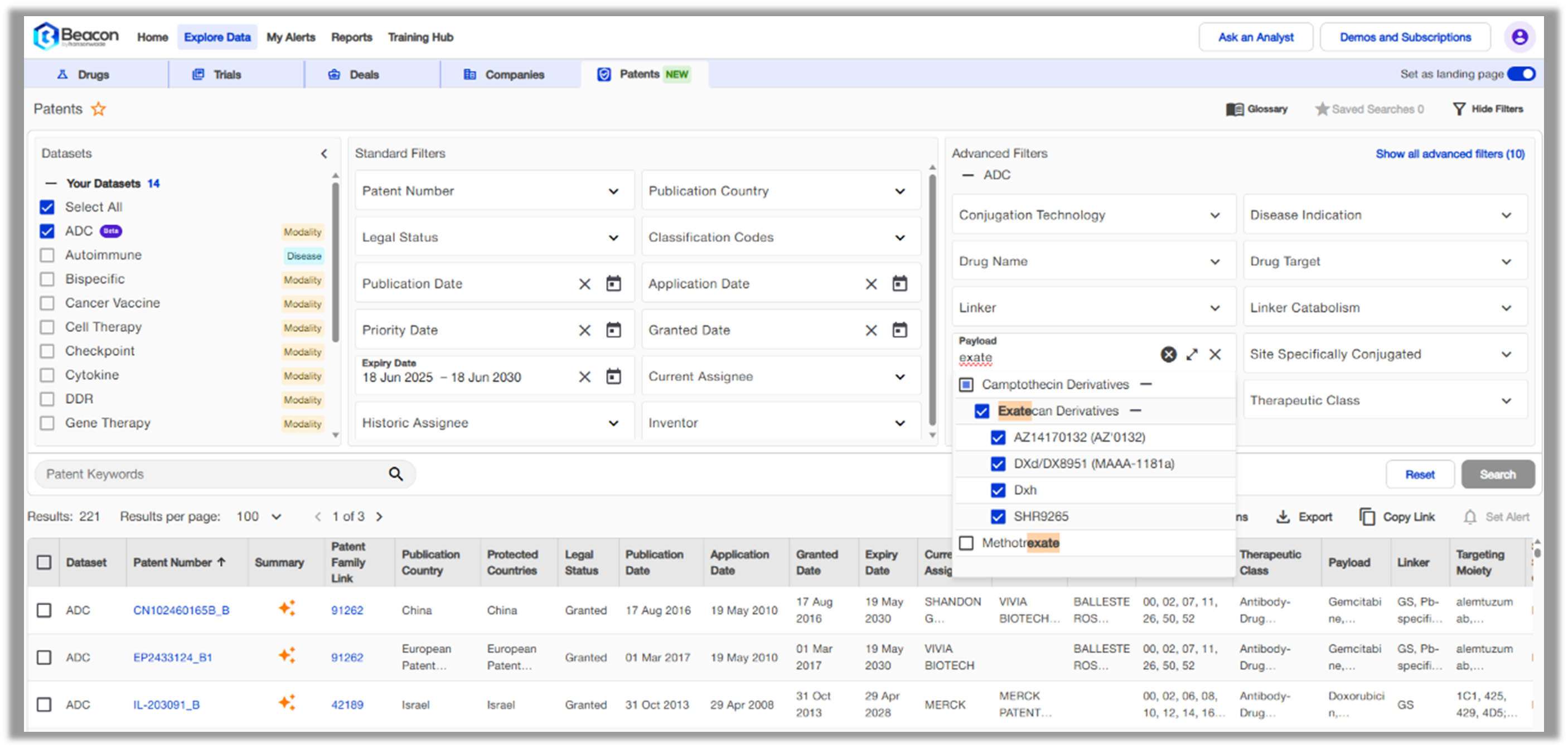
Task: Click the Patents favorite star icon
Action: (99, 109)
